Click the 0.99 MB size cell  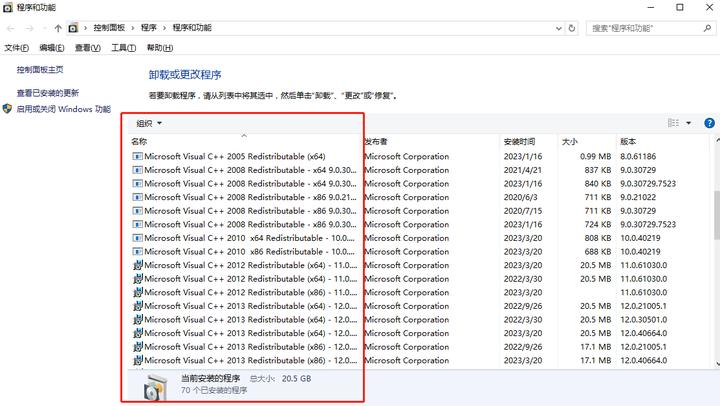[595, 157]
